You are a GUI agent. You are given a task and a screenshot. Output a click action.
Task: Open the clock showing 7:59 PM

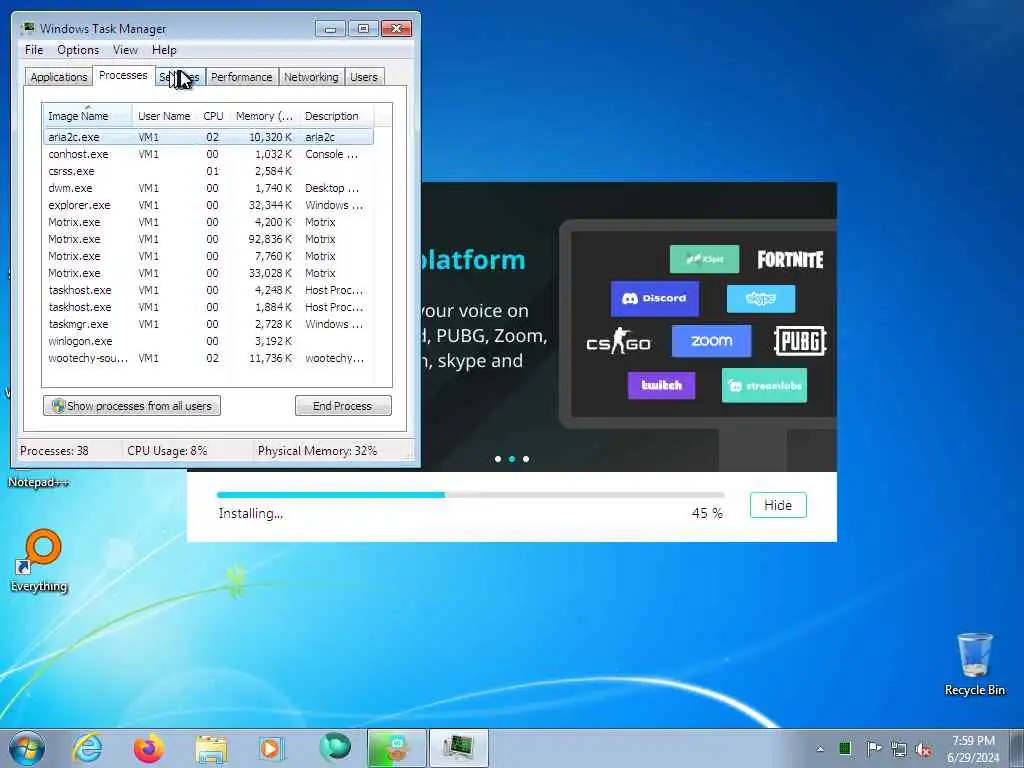pyautogui.click(x=973, y=748)
